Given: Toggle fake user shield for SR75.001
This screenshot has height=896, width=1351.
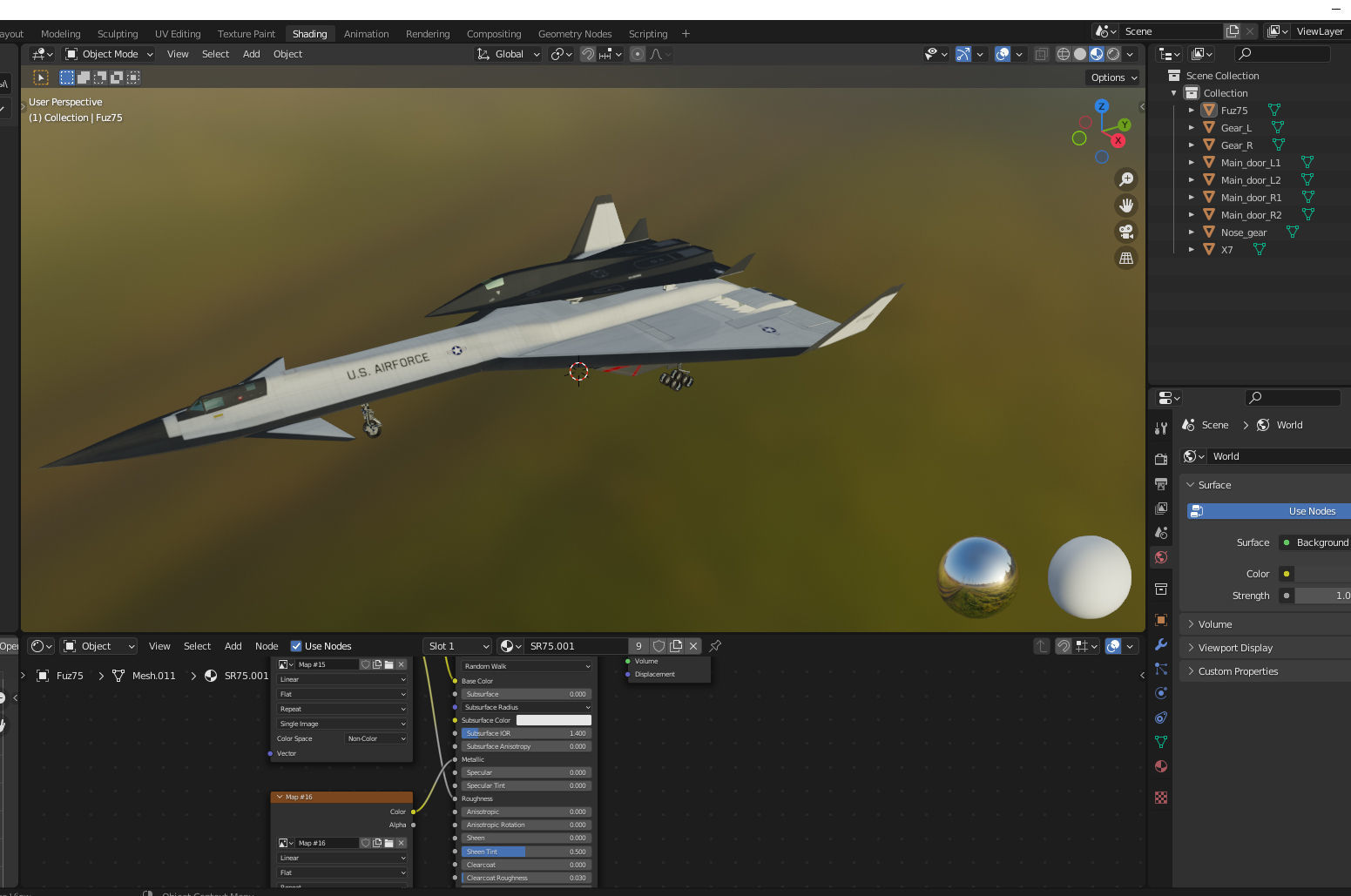Looking at the screenshot, I should 659,646.
